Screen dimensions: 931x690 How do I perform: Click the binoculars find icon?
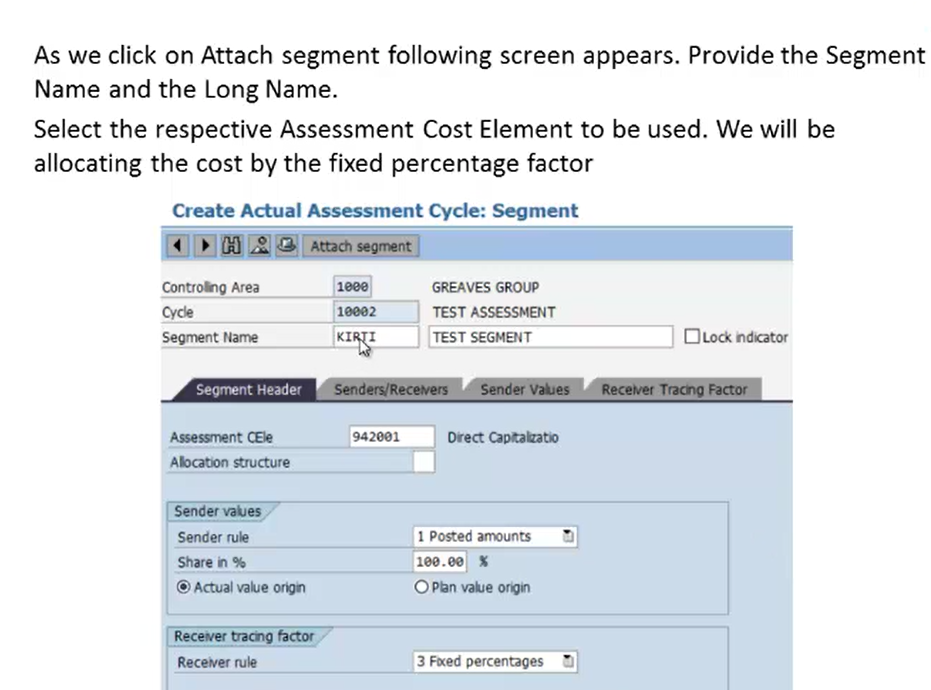pyautogui.click(x=232, y=245)
